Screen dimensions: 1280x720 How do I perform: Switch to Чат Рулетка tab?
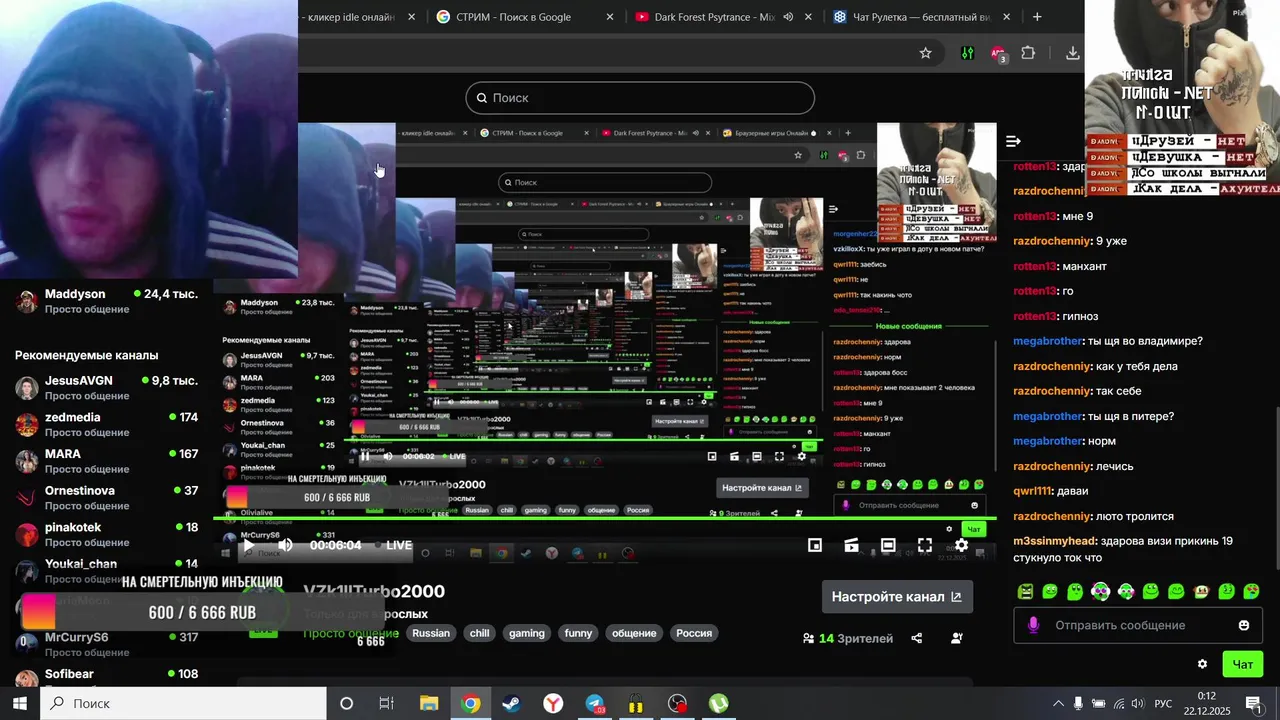[922, 17]
